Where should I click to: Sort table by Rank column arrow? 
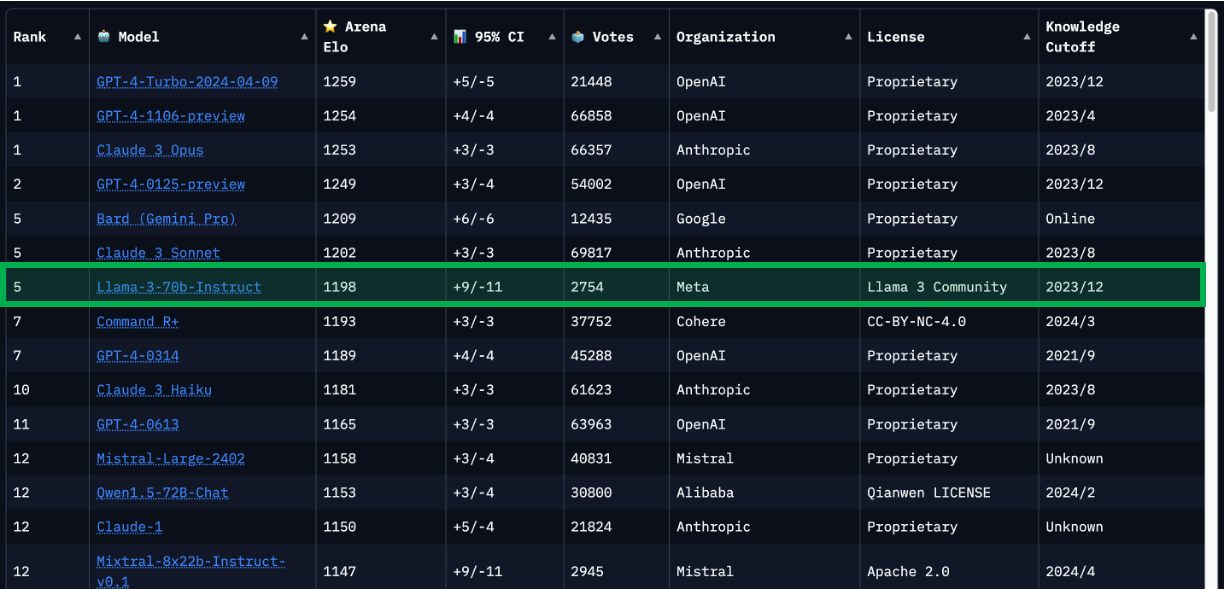78,37
